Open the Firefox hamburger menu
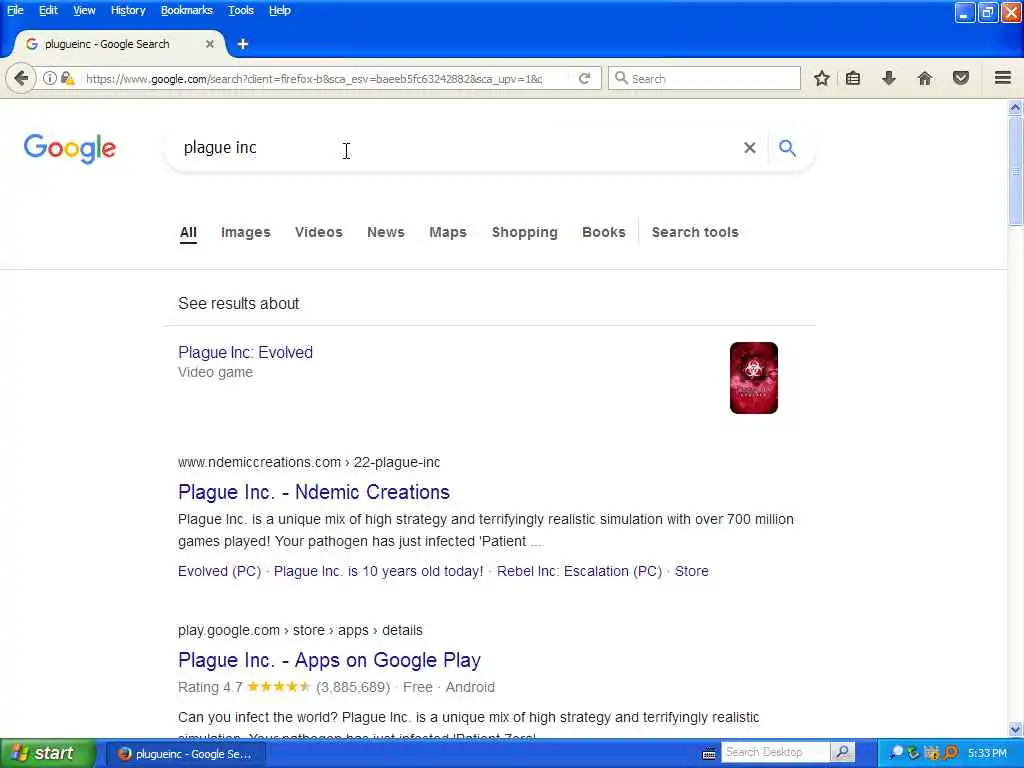1024x768 pixels. click(1003, 78)
